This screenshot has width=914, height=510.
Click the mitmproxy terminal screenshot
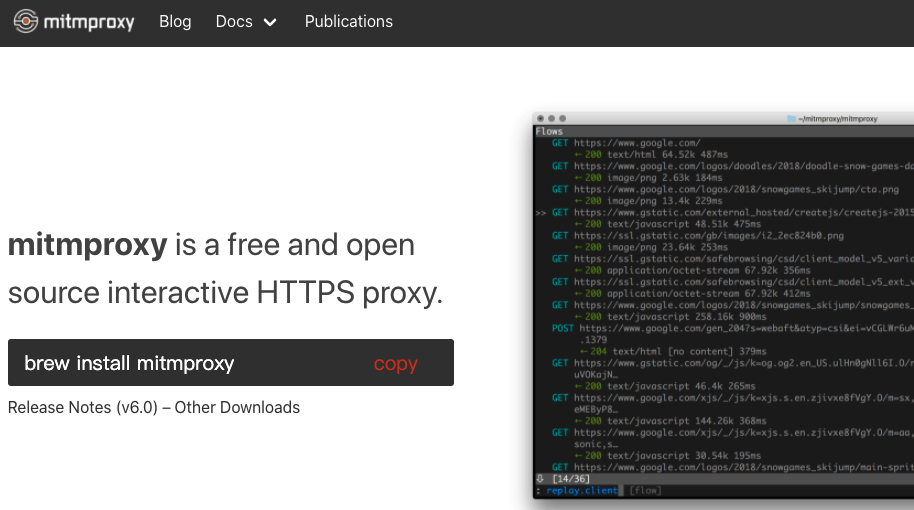pos(723,305)
